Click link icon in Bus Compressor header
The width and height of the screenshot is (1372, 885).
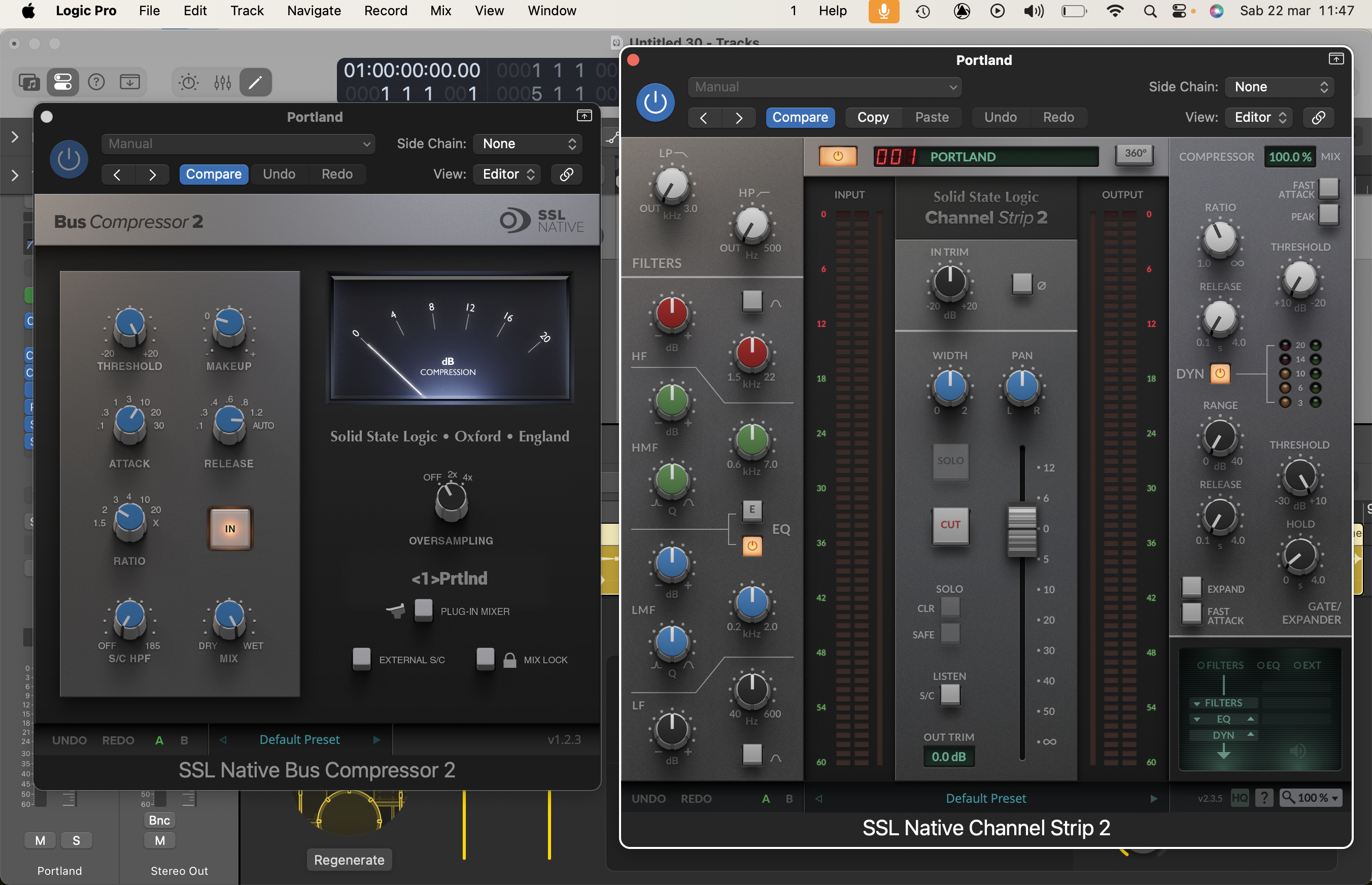(x=566, y=174)
